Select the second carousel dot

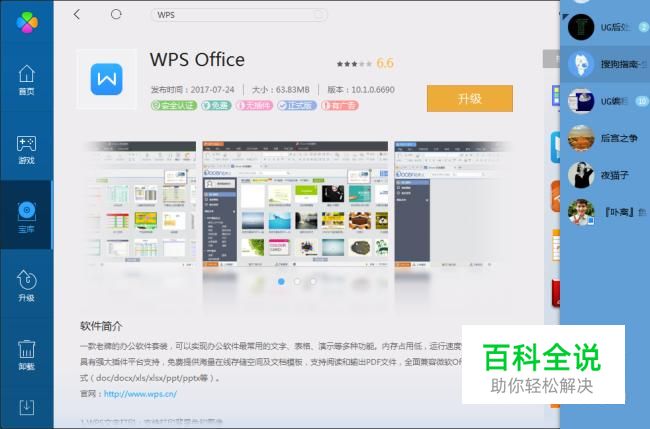click(x=297, y=281)
